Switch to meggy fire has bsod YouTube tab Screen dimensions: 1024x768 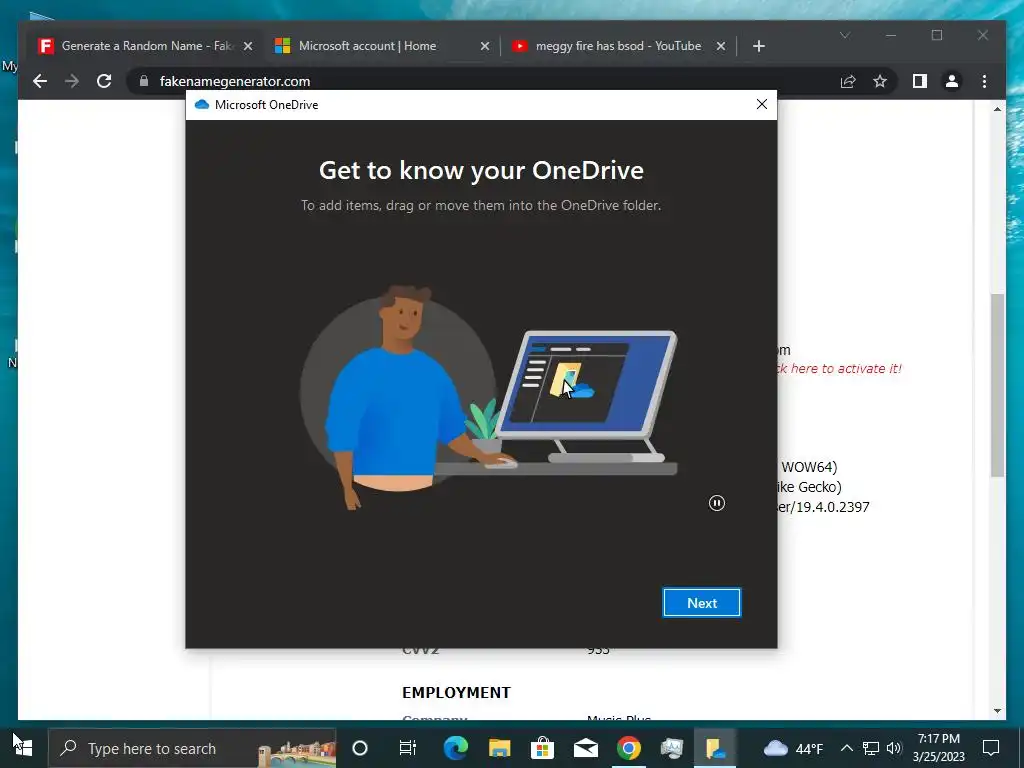pos(618,46)
